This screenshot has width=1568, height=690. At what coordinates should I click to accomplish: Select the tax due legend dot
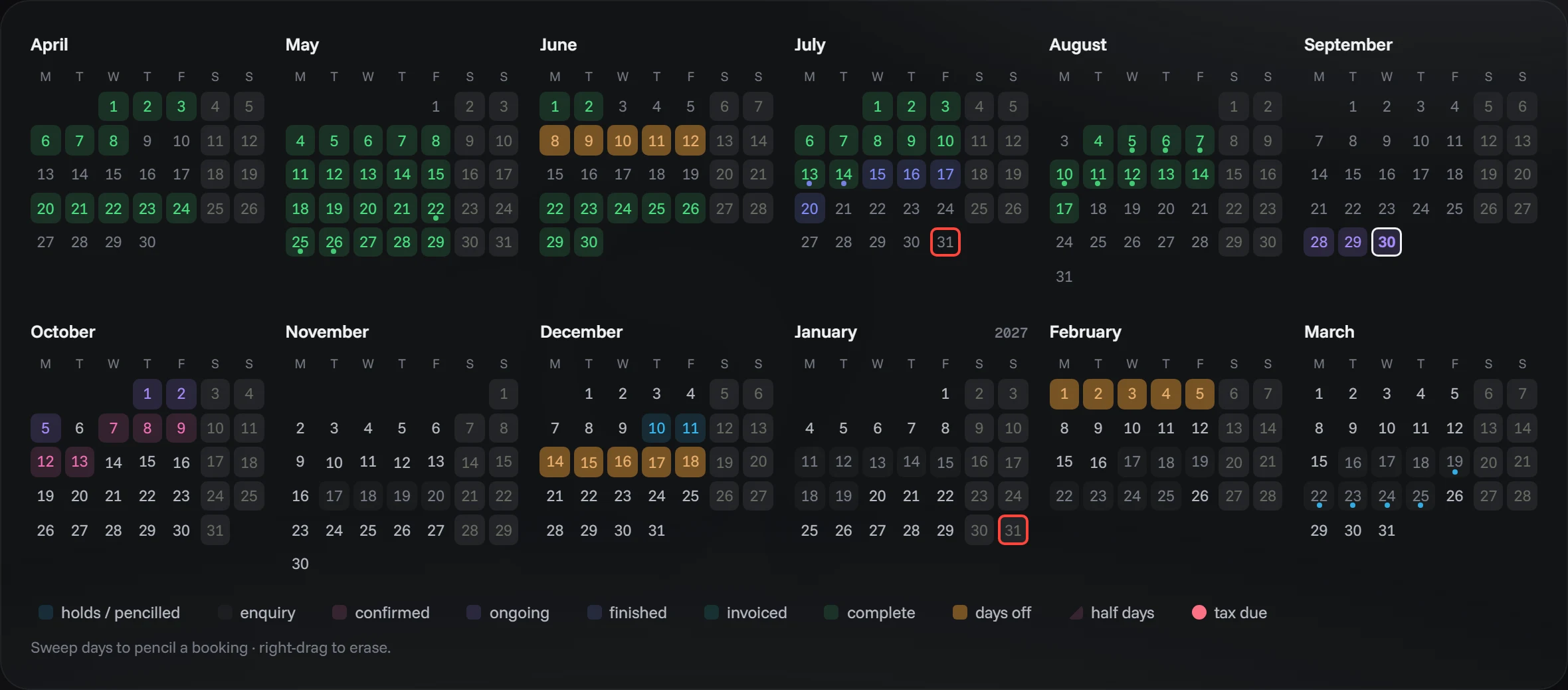tap(1199, 612)
